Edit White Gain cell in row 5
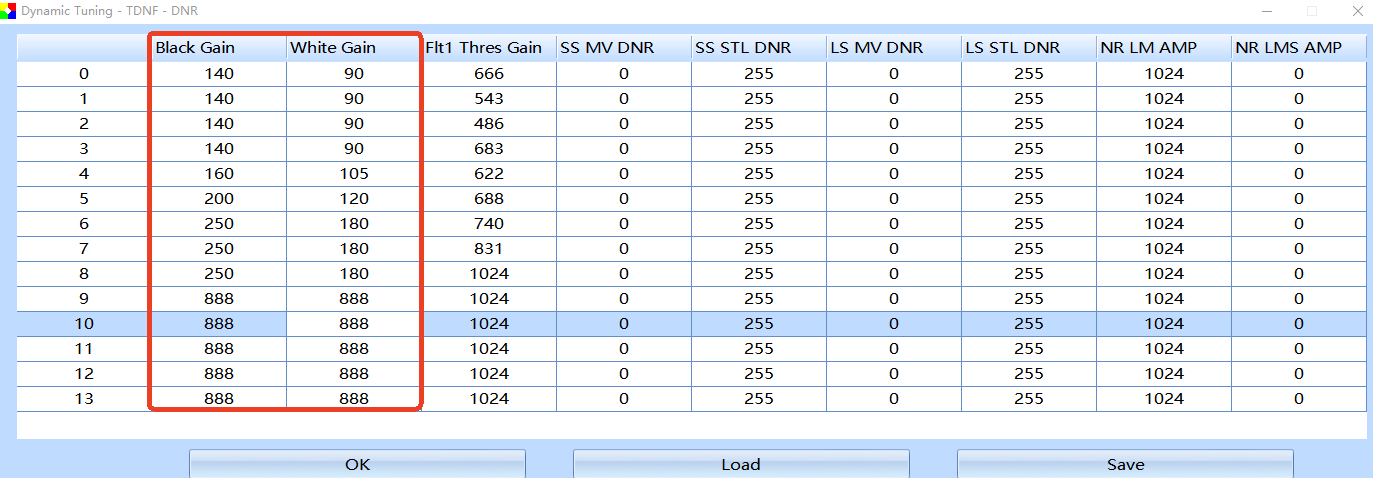The width and height of the screenshot is (1373, 478). click(x=353, y=199)
